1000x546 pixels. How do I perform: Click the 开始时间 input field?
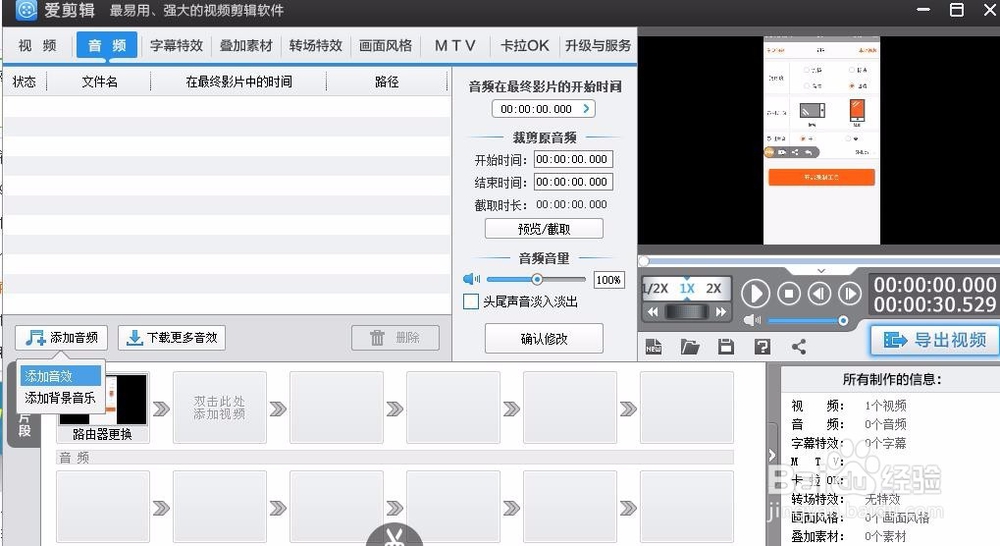tap(573, 159)
